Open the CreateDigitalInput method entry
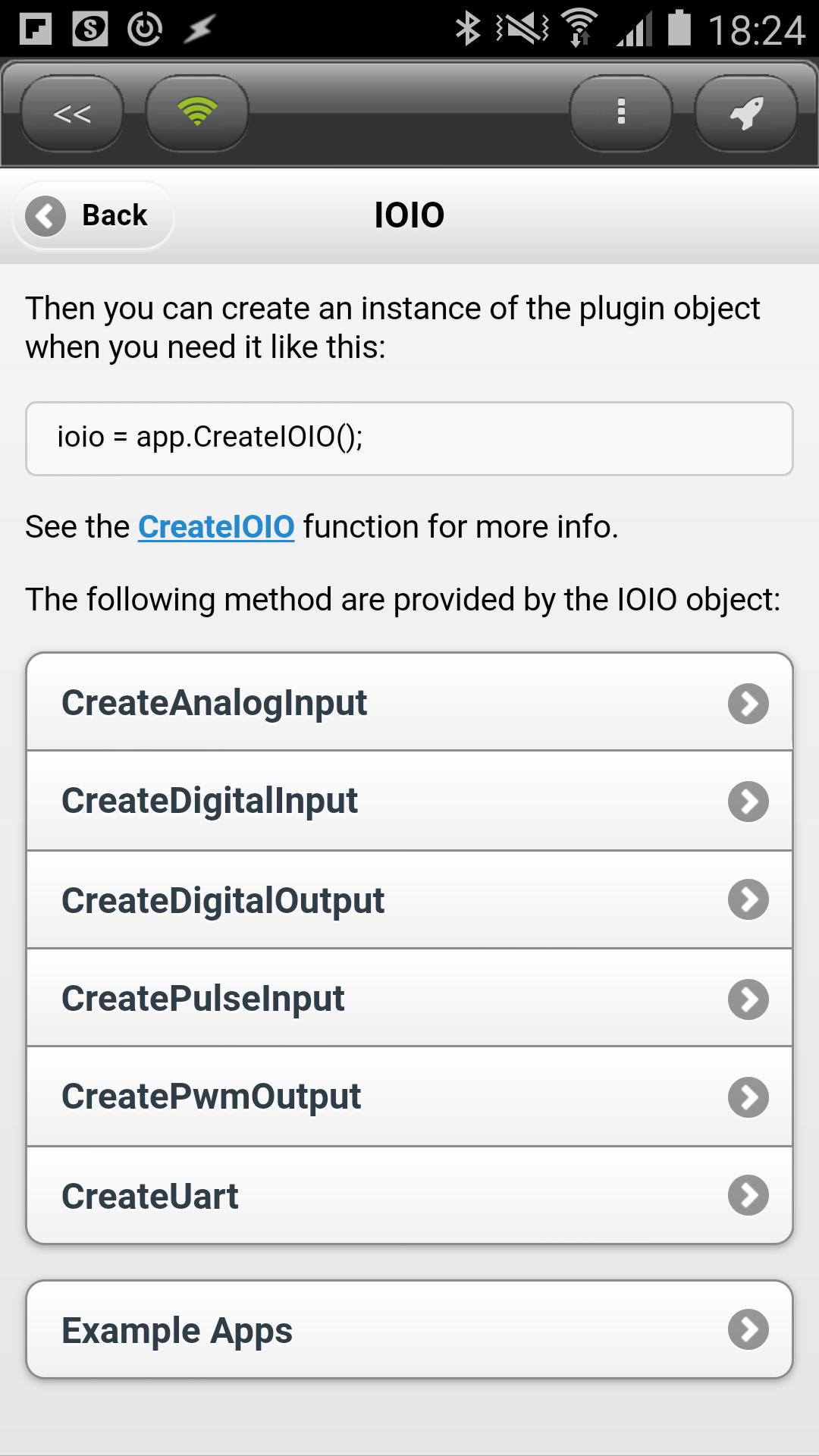The height and width of the screenshot is (1456, 819). pyautogui.click(x=409, y=802)
